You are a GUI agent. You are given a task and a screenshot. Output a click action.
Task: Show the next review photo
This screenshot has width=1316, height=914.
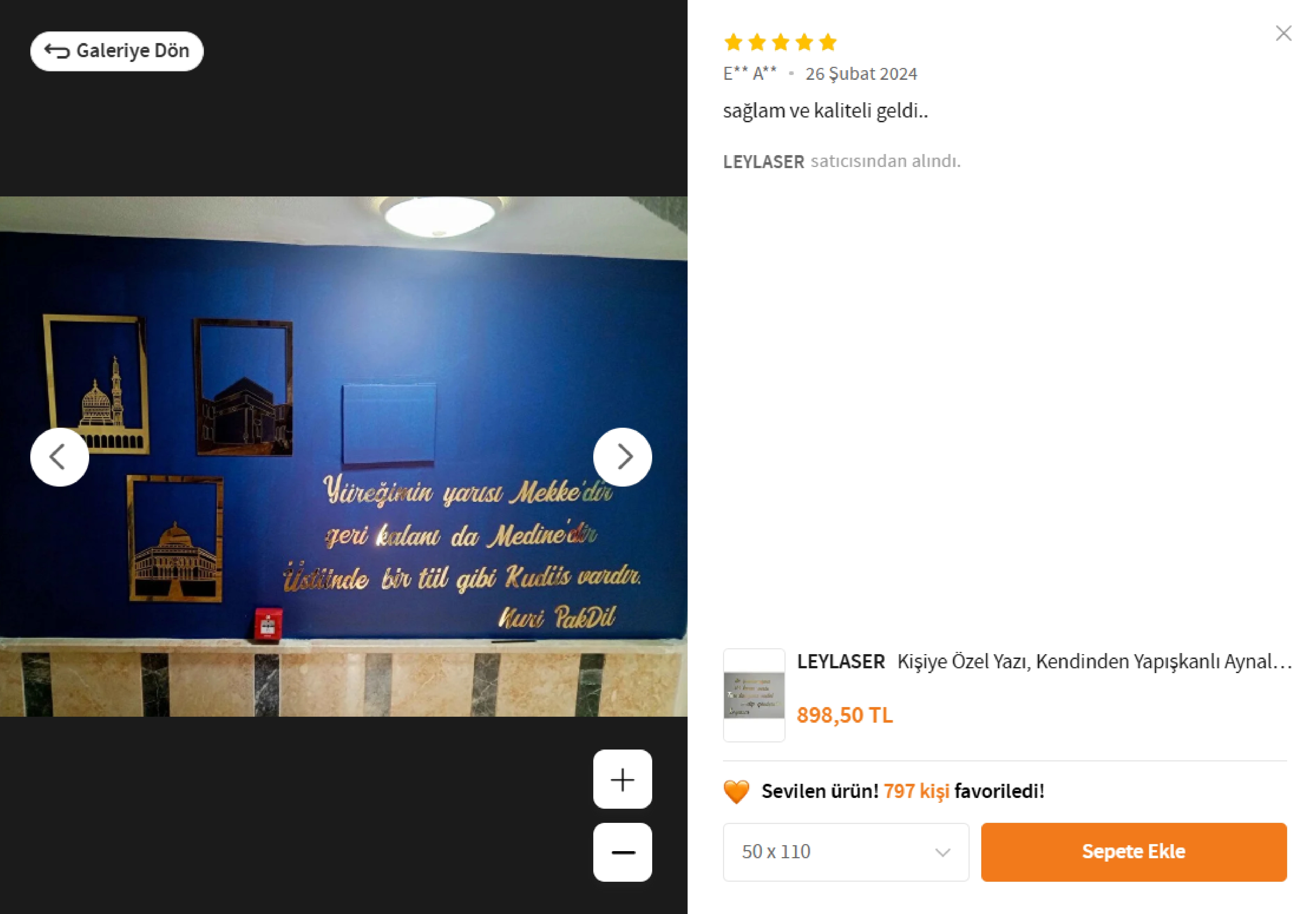(622, 457)
